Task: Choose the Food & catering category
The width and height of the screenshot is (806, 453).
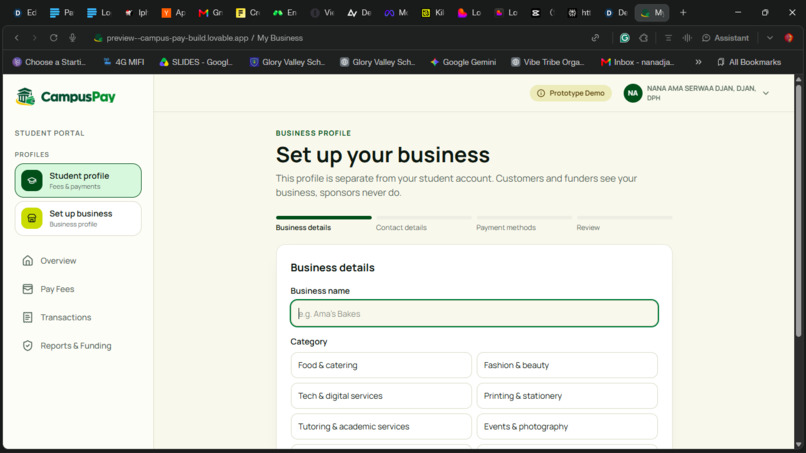Action: [x=381, y=365]
